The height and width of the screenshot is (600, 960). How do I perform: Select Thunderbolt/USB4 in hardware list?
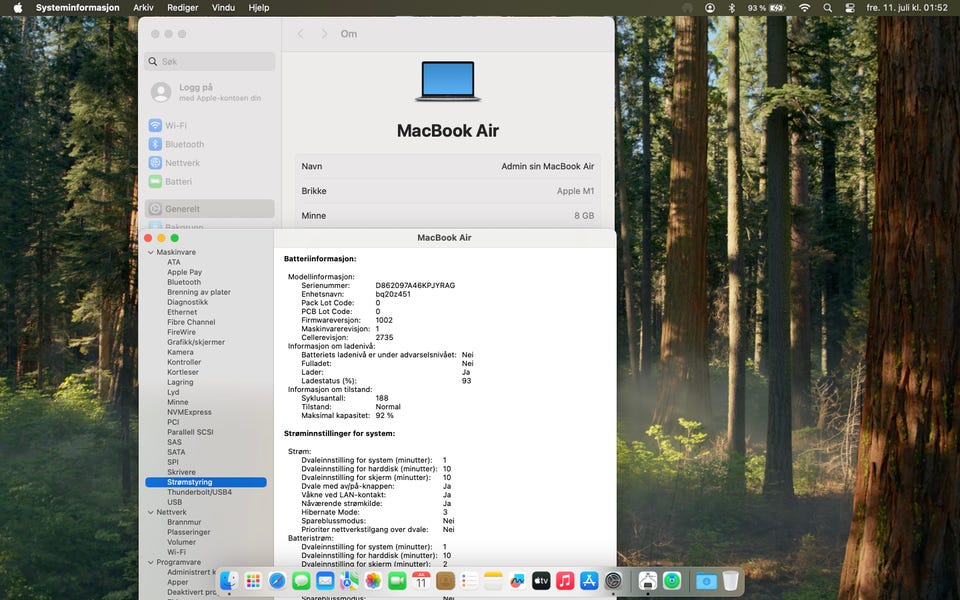(199, 492)
